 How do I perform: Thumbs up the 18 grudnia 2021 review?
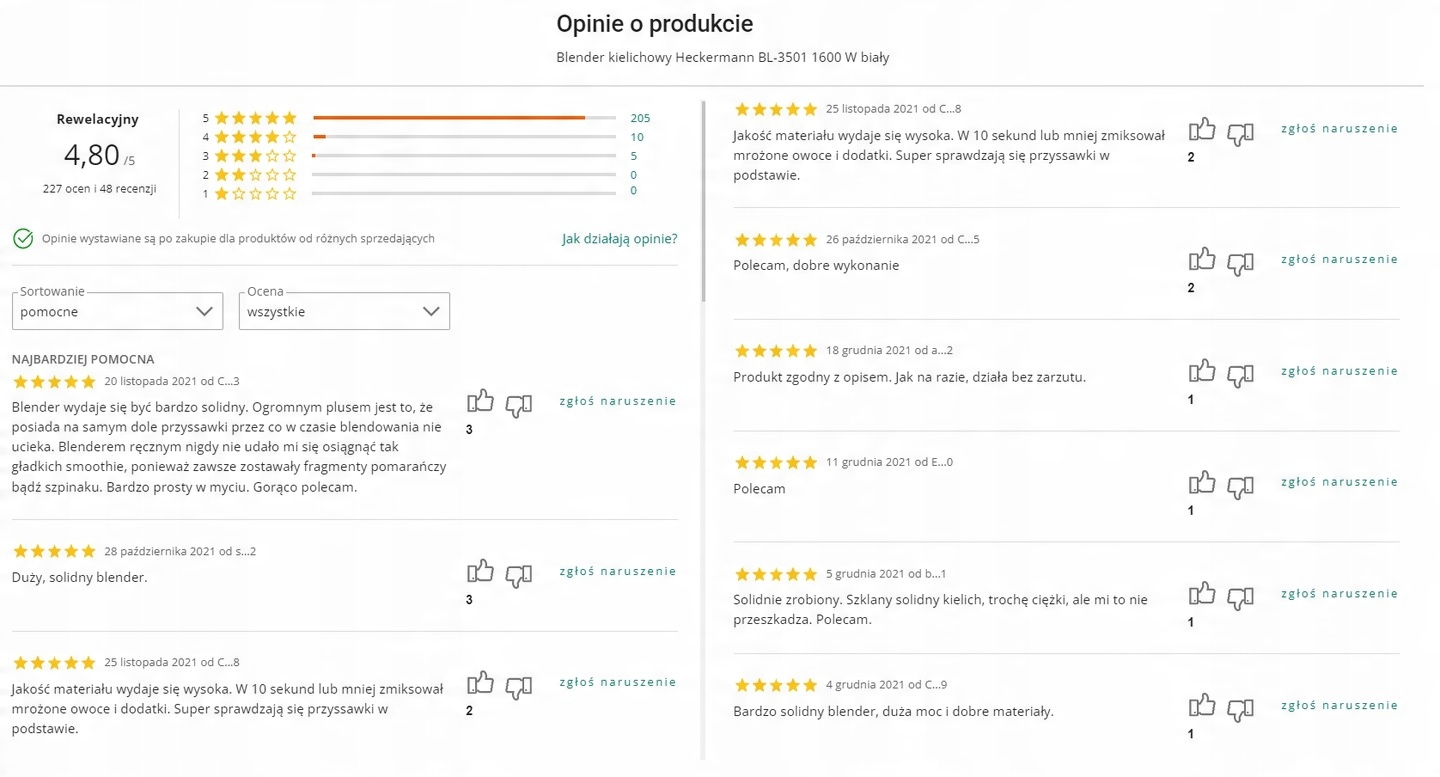(x=1202, y=371)
